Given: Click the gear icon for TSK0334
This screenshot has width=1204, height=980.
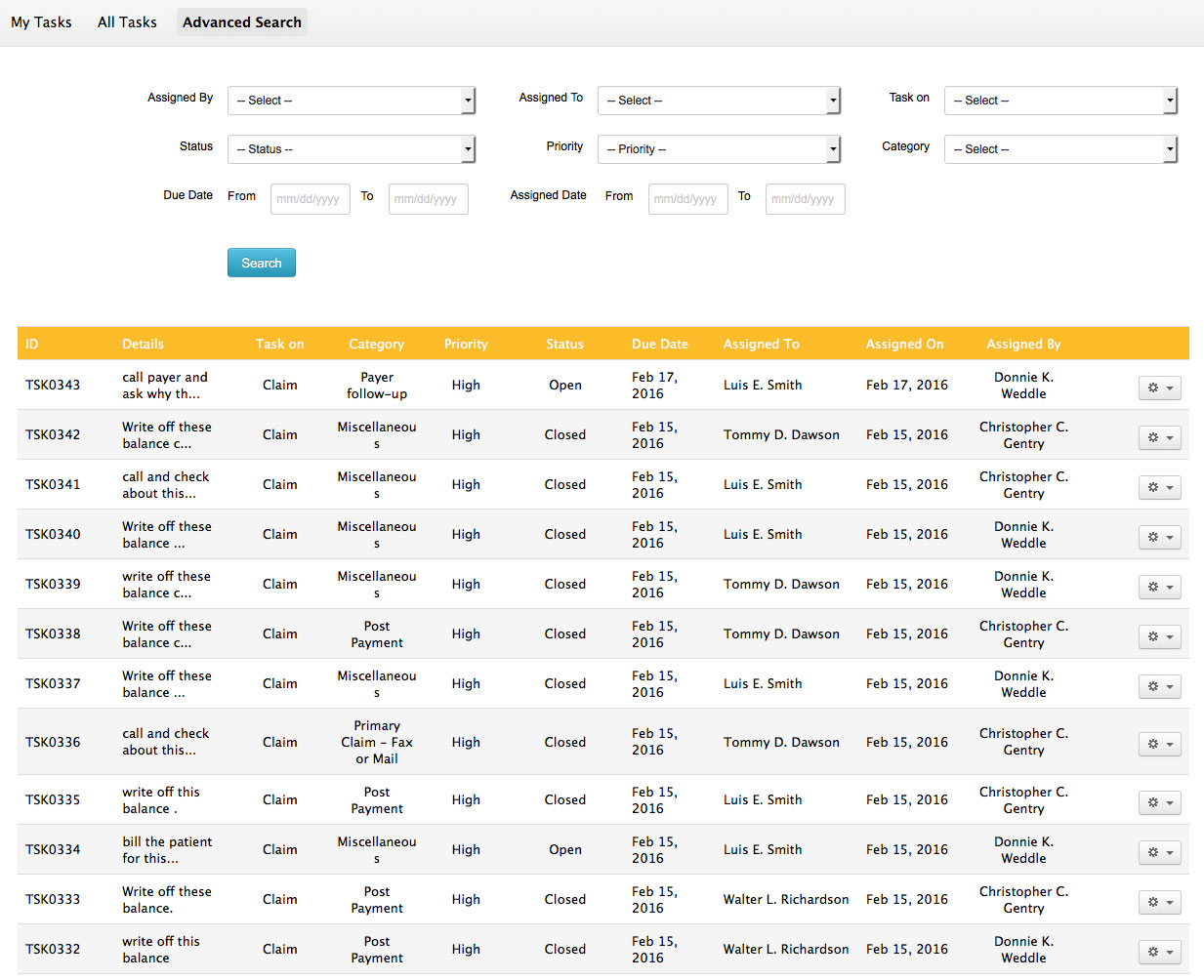Looking at the screenshot, I should point(1158,852).
